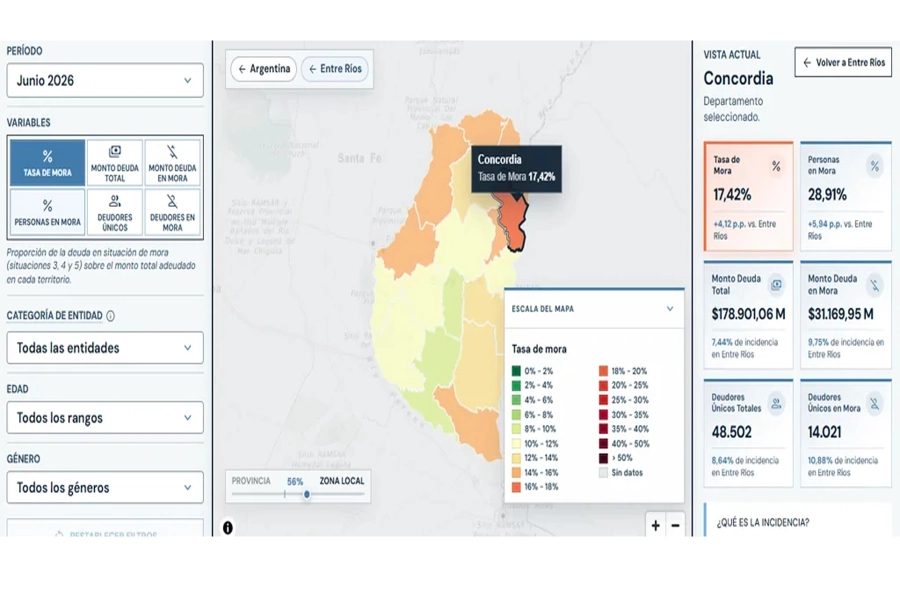
Task: Click the icon on Deudores Únicos Totales card
Action: [776, 404]
